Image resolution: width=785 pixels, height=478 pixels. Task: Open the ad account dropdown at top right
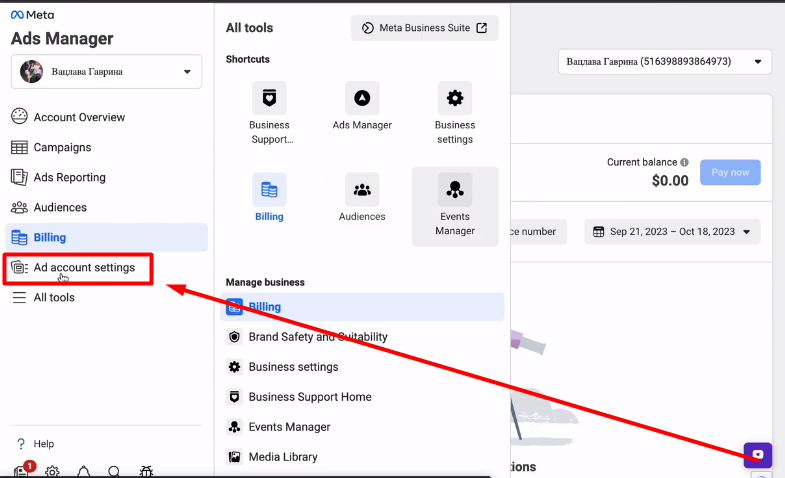(x=664, y=62)
